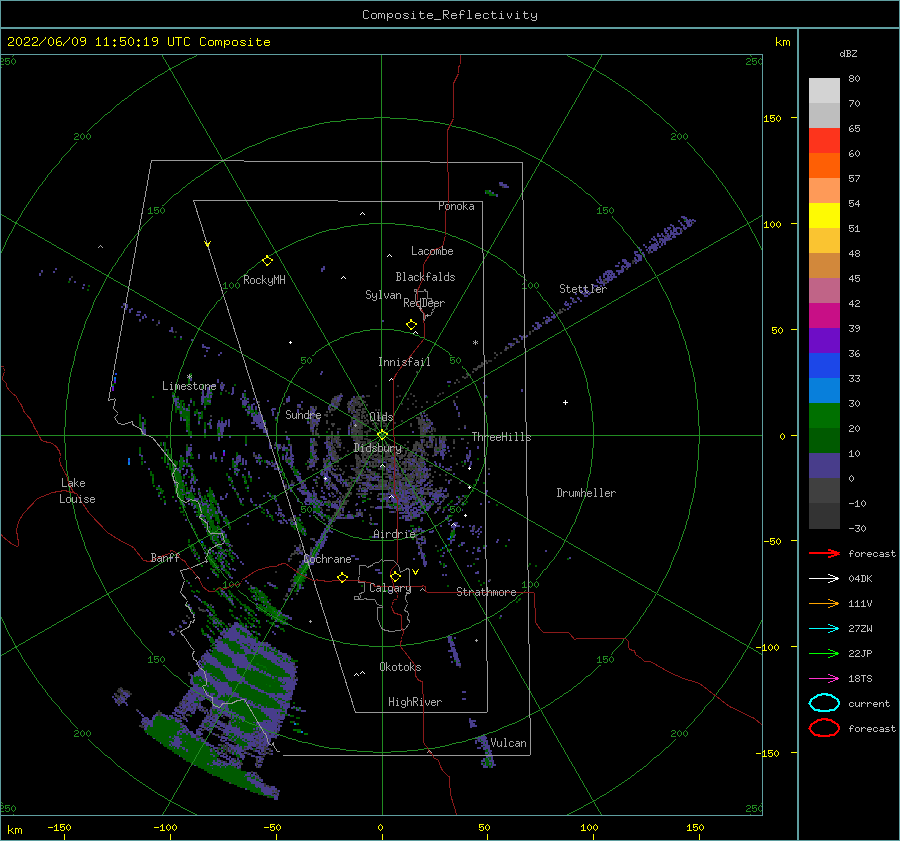Click the Cochrane city label
Image resolution: width=900 pixels, height=841 pixels.
(x=327, y=559)
